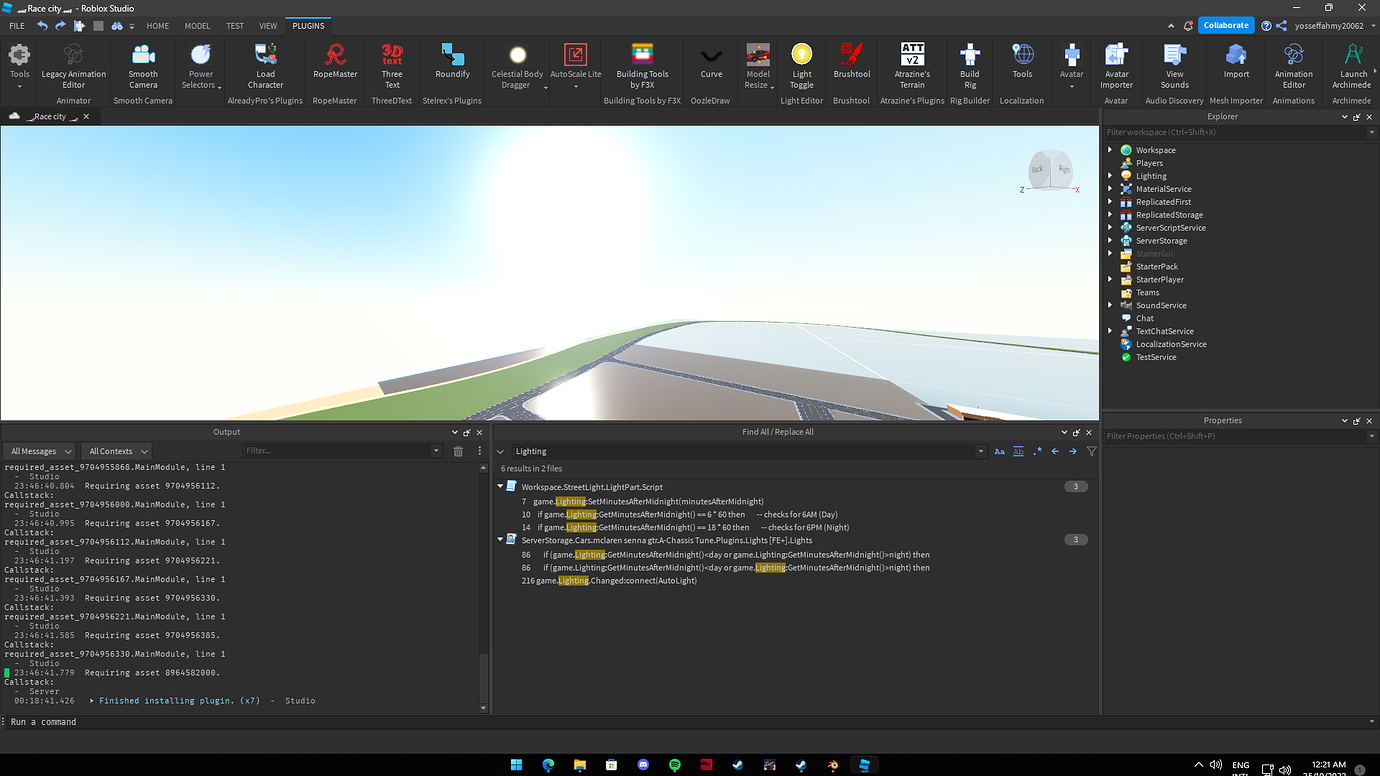Open the All Messages dropdown in Output
1380x776 pixels.
[x=38, y=451]
